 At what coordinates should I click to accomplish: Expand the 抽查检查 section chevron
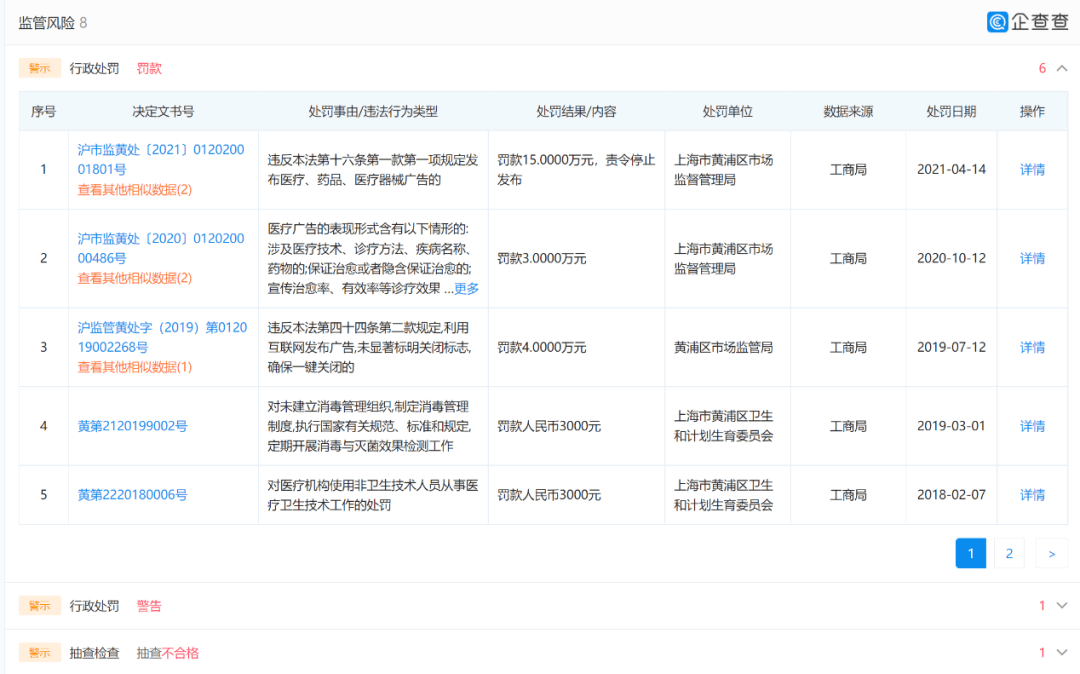click(1062, 653)
